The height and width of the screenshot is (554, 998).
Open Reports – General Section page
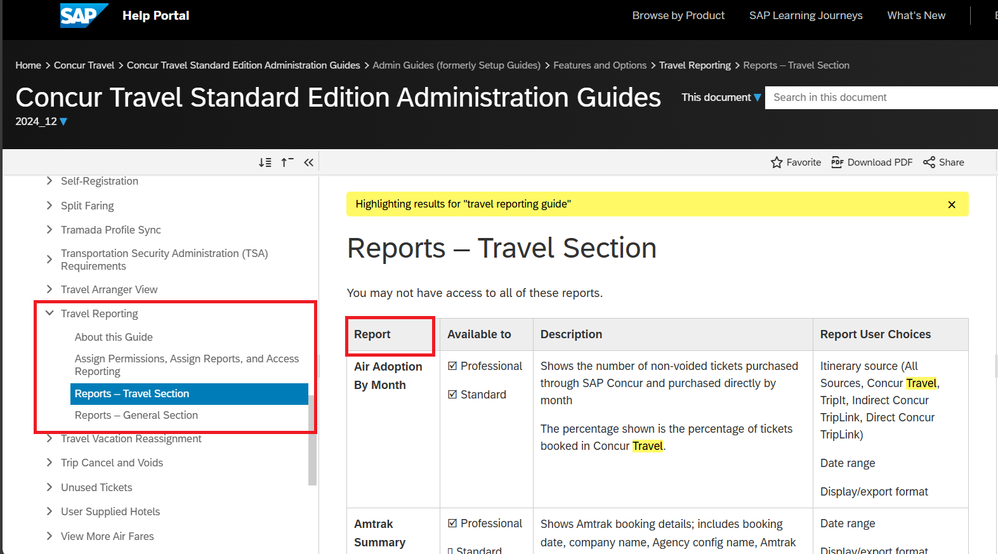(x=136, y=415)
